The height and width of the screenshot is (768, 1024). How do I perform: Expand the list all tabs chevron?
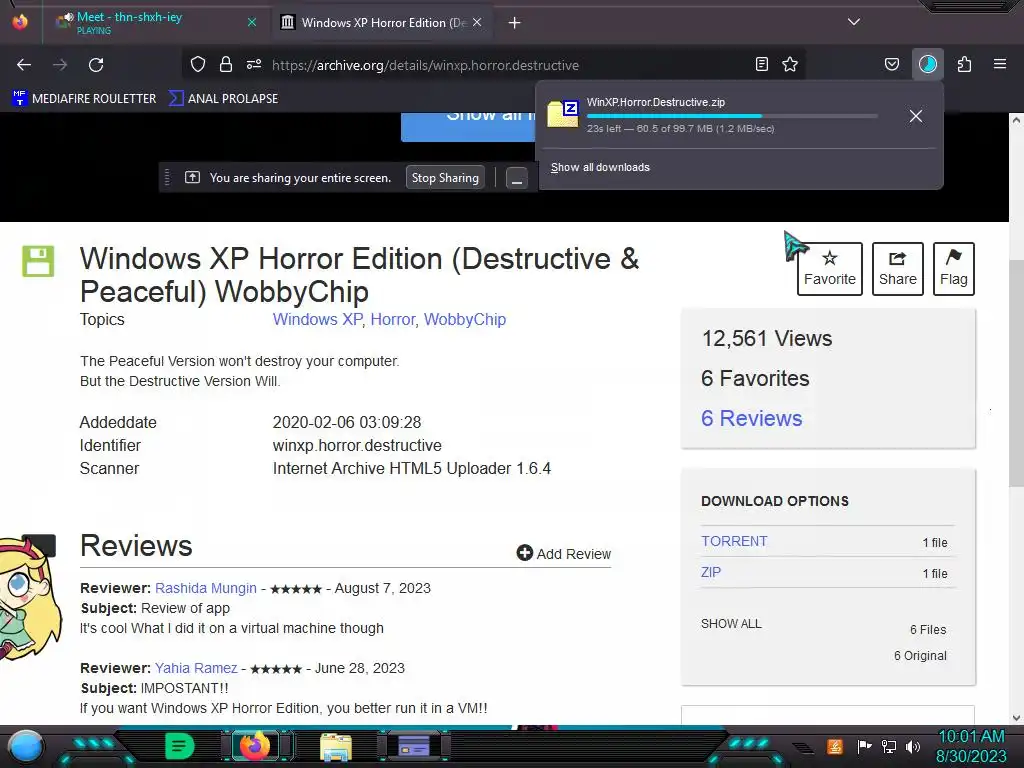(854, 22)
